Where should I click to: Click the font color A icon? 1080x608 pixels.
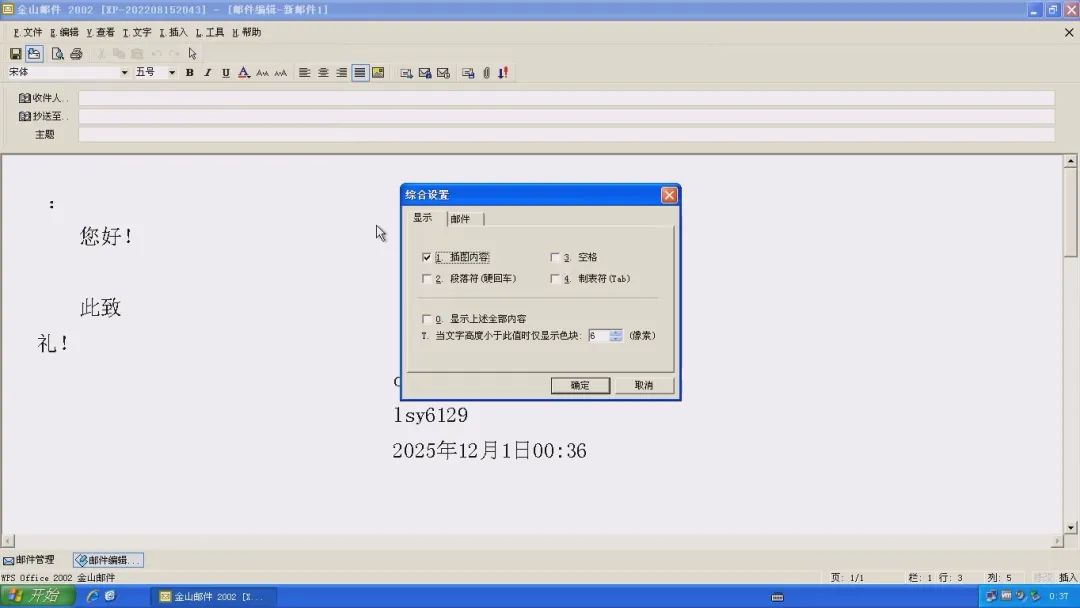click(244, 72)
